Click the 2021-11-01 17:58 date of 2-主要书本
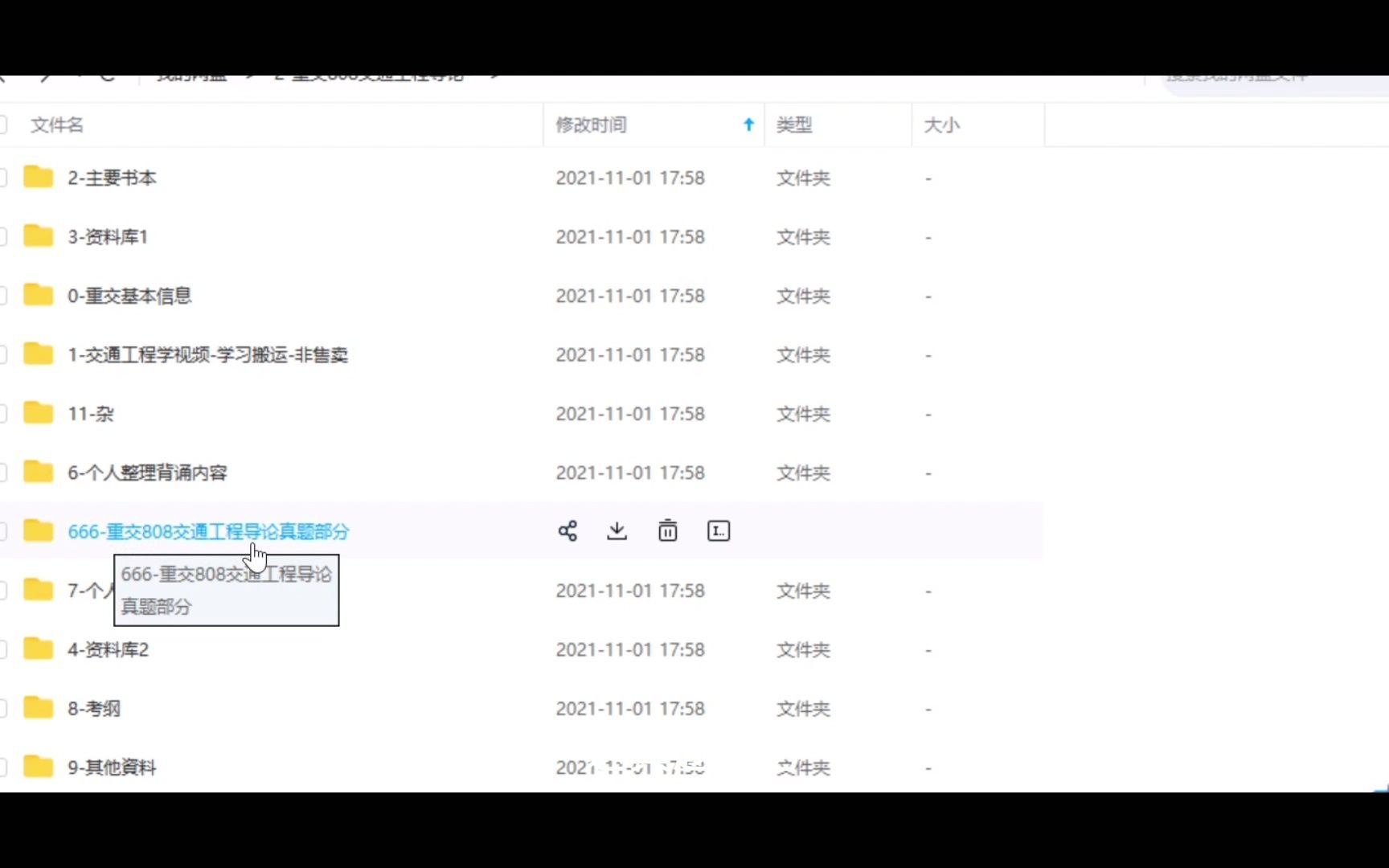 click(630, 178)
